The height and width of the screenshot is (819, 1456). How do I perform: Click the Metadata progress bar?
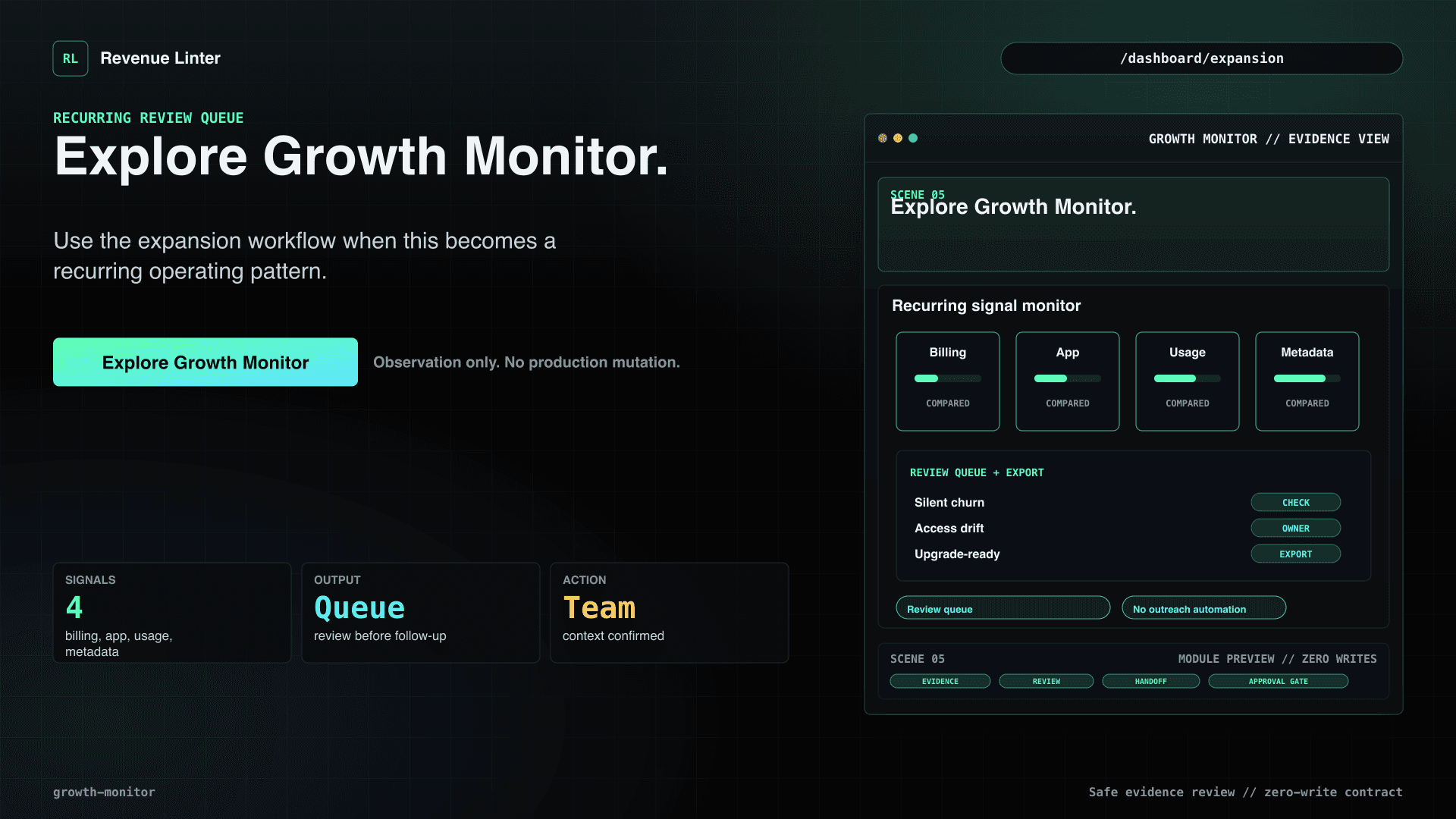(x=1307, y=378)
